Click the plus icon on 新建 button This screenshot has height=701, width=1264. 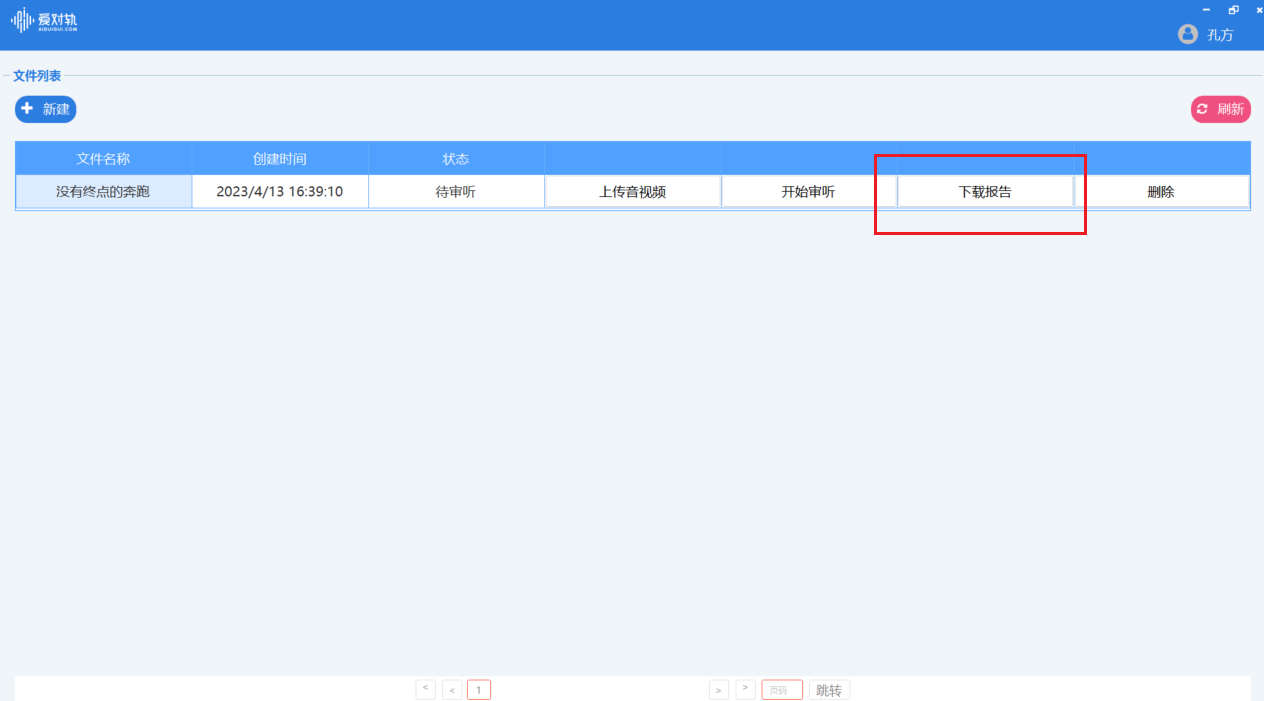[x=27, y=109]
